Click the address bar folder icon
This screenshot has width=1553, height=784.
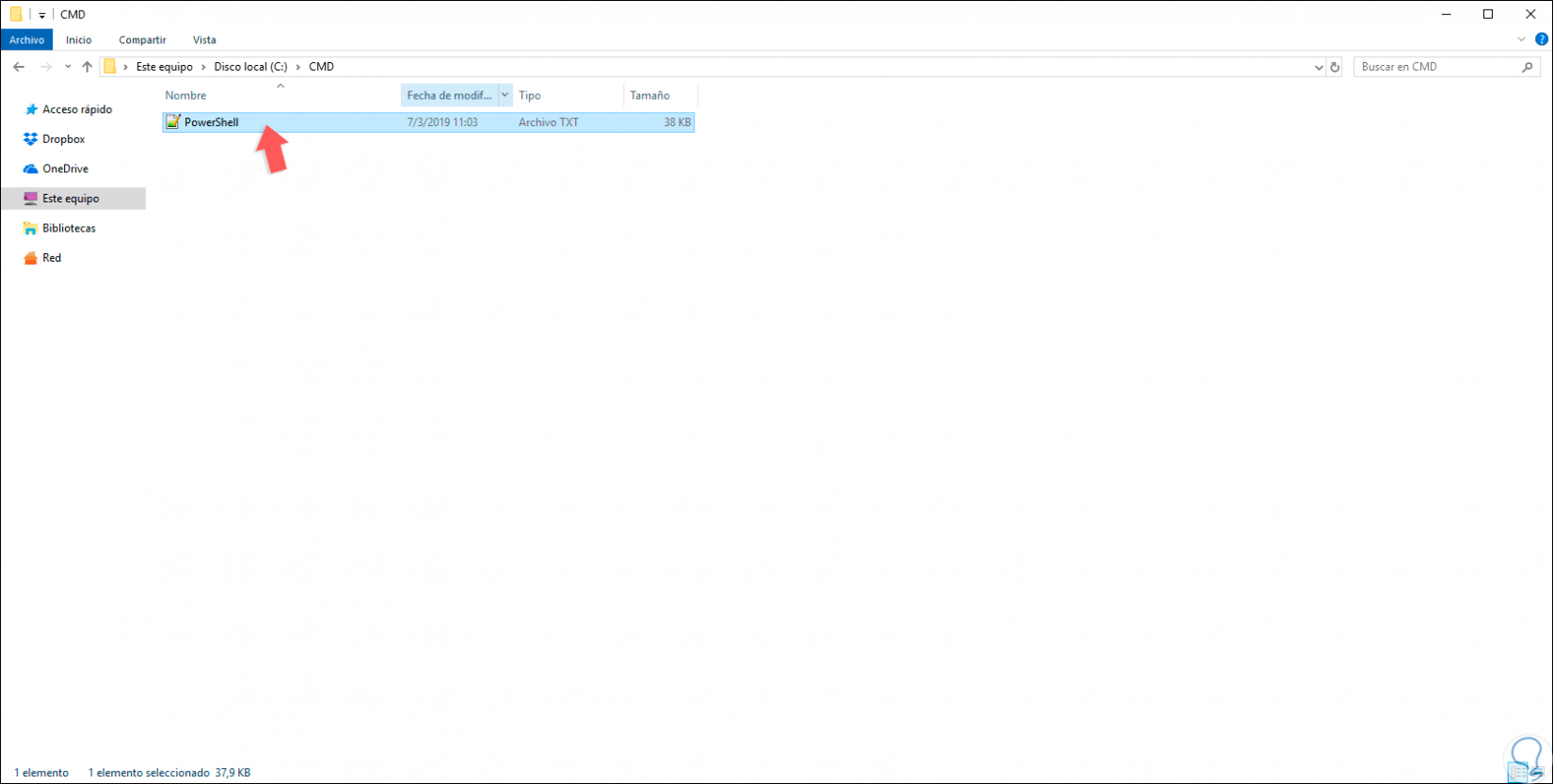(110, 67)
